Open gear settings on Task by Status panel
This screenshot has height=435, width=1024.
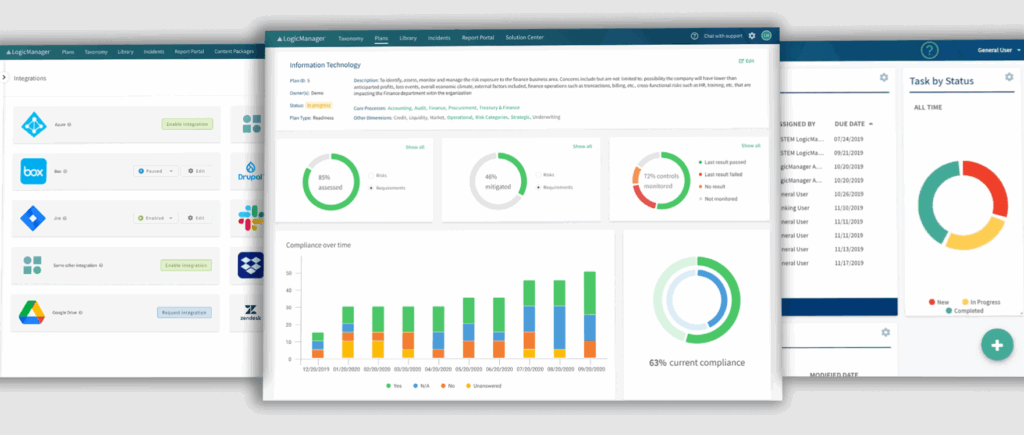(1008, 78)
